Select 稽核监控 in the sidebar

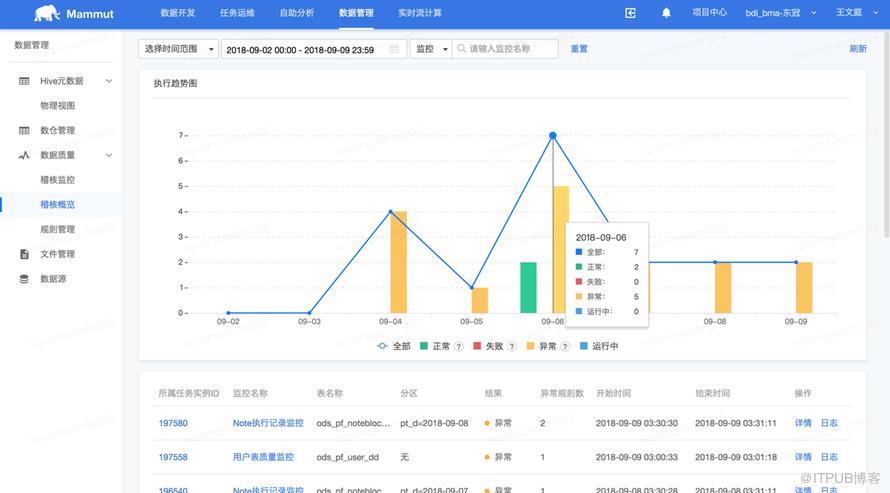[57, 180]
